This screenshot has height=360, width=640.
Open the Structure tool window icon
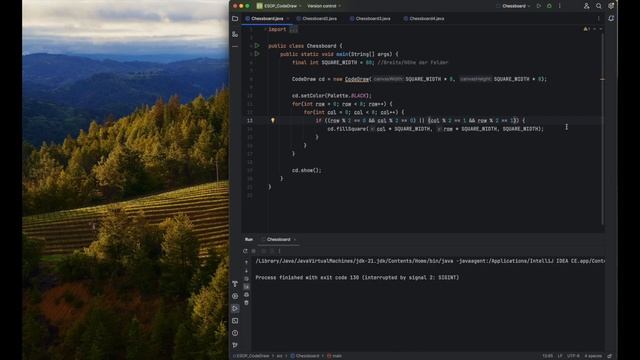coord(235,34)
